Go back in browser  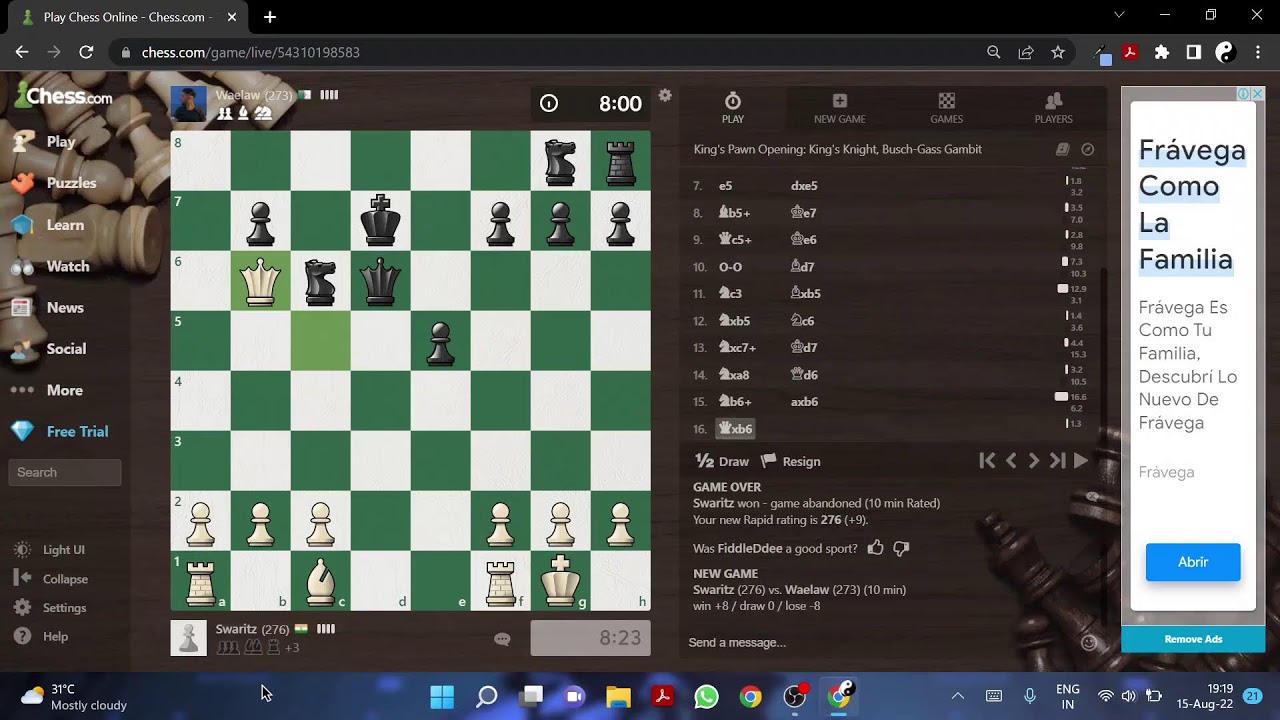(x=22, y=52)
